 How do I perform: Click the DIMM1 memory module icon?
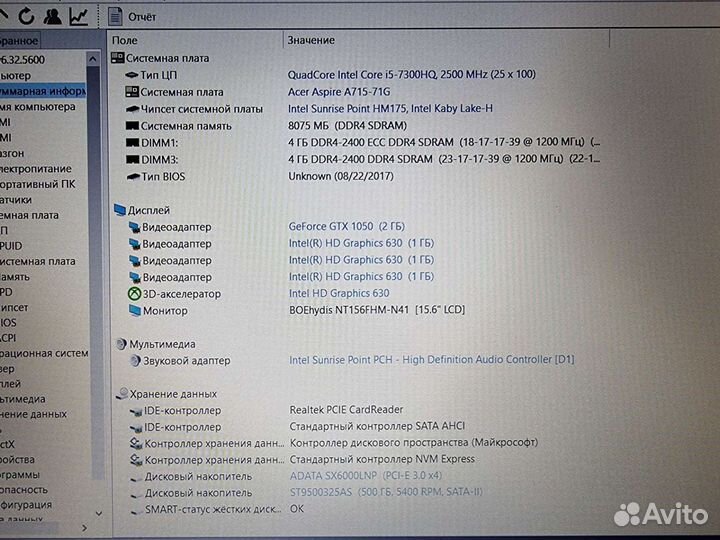(132, 142)
